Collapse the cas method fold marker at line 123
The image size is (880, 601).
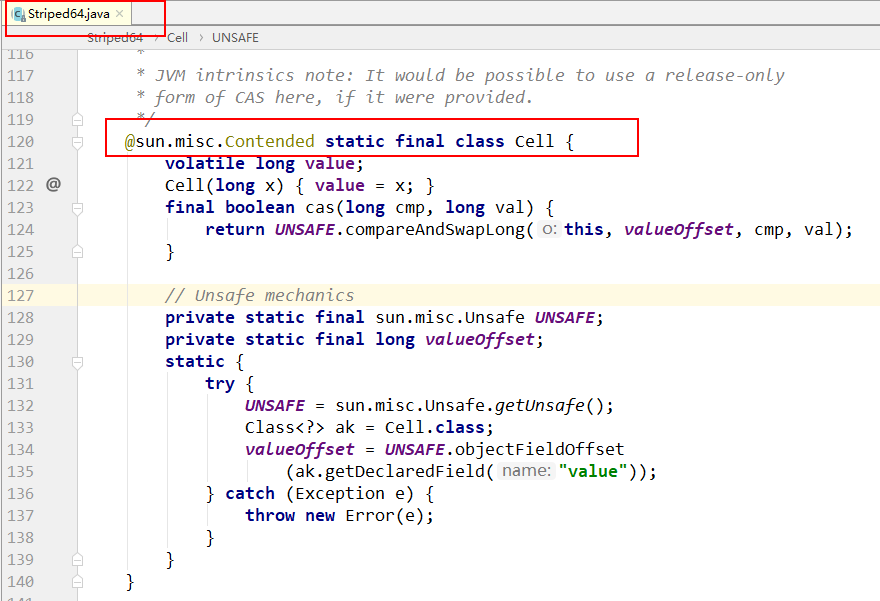[x=77, y=209]
